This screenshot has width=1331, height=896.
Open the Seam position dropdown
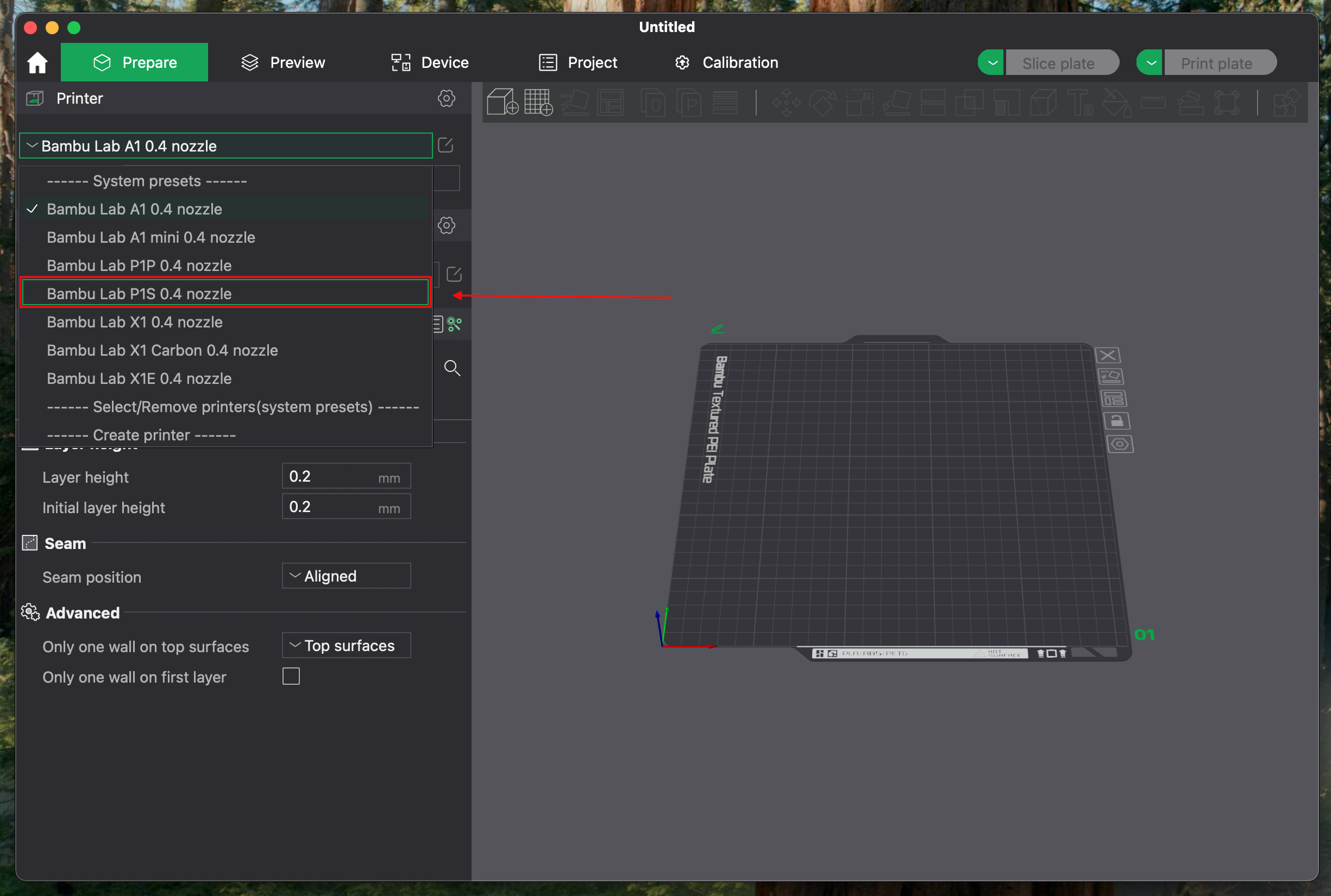[346, 576]
